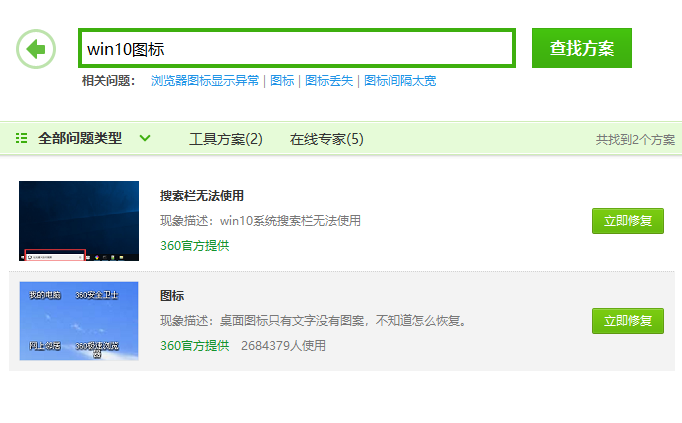Open the 图标丢失 related link
This screenshot has height=423, width=682.
(x=329, y=81)
